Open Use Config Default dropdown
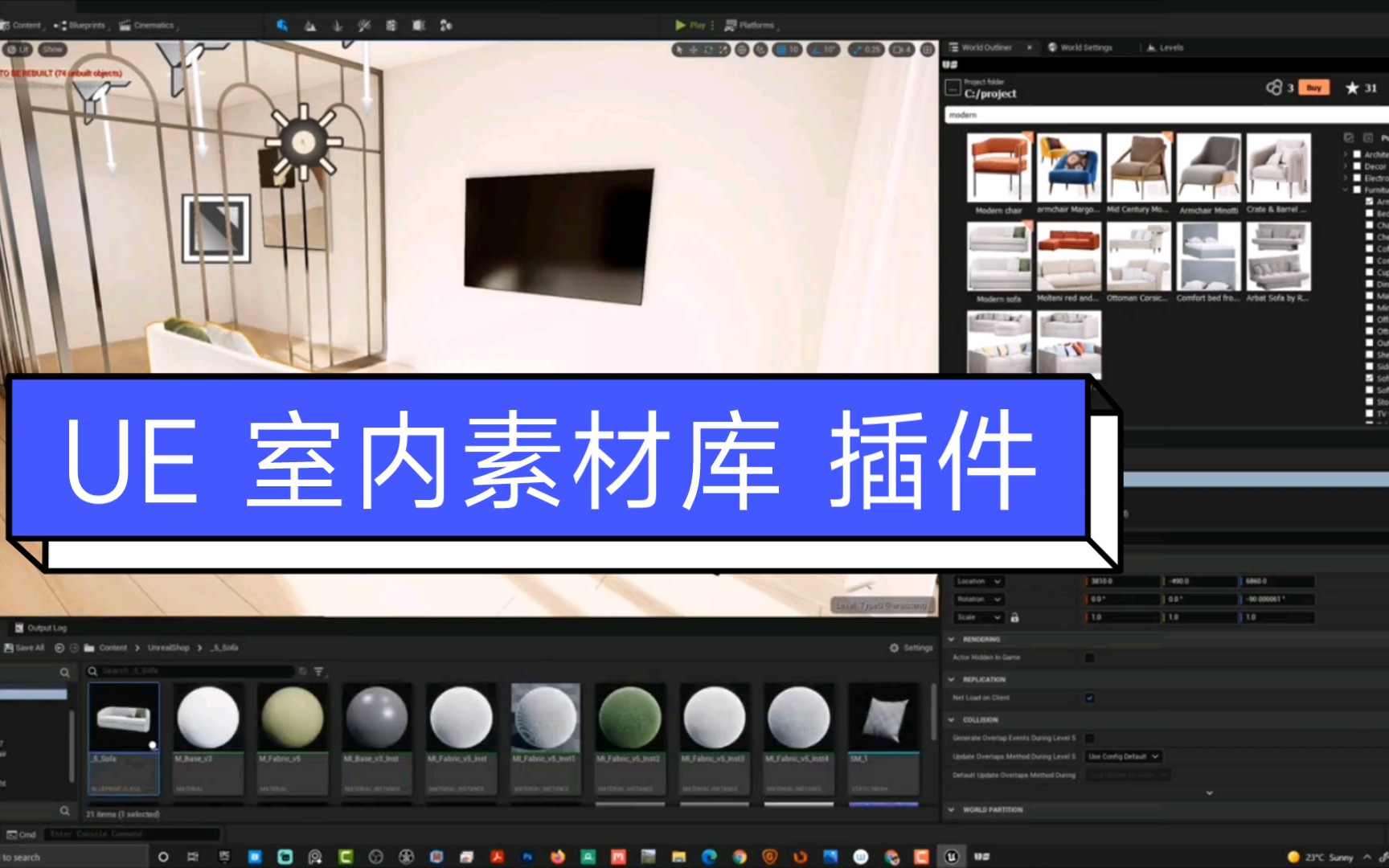The image size is (1389, 868). click(x=1123, y=756)
